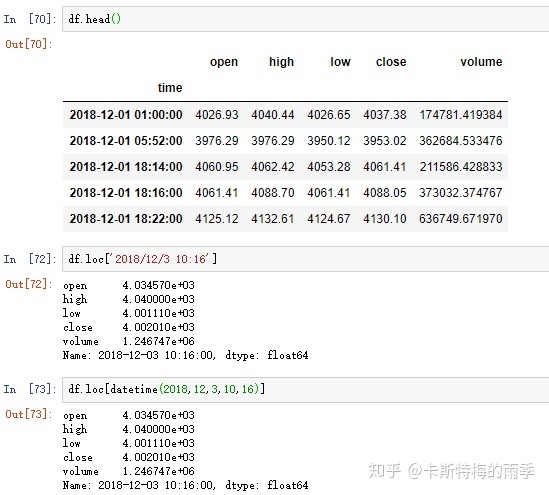This screenshot has width=549, height=495.
Task: Click high value 4062.42
Action: [273, 167]
